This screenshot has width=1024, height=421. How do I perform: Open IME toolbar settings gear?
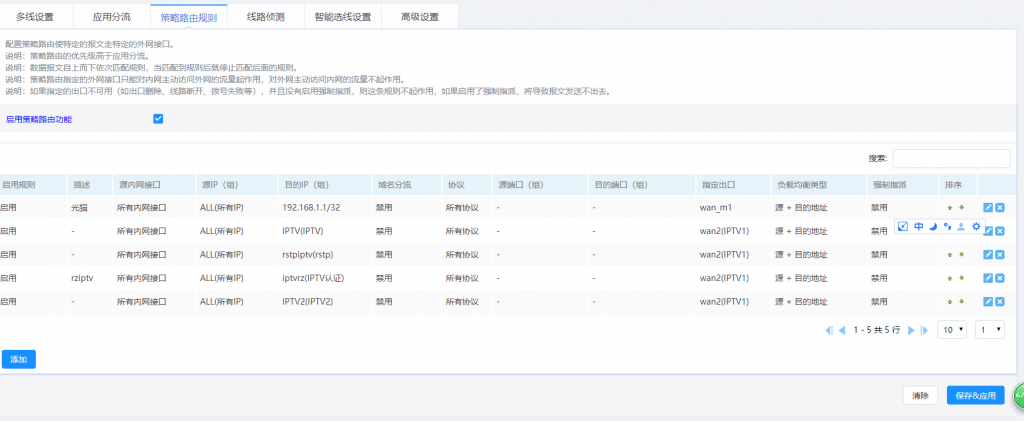[976, 227]
